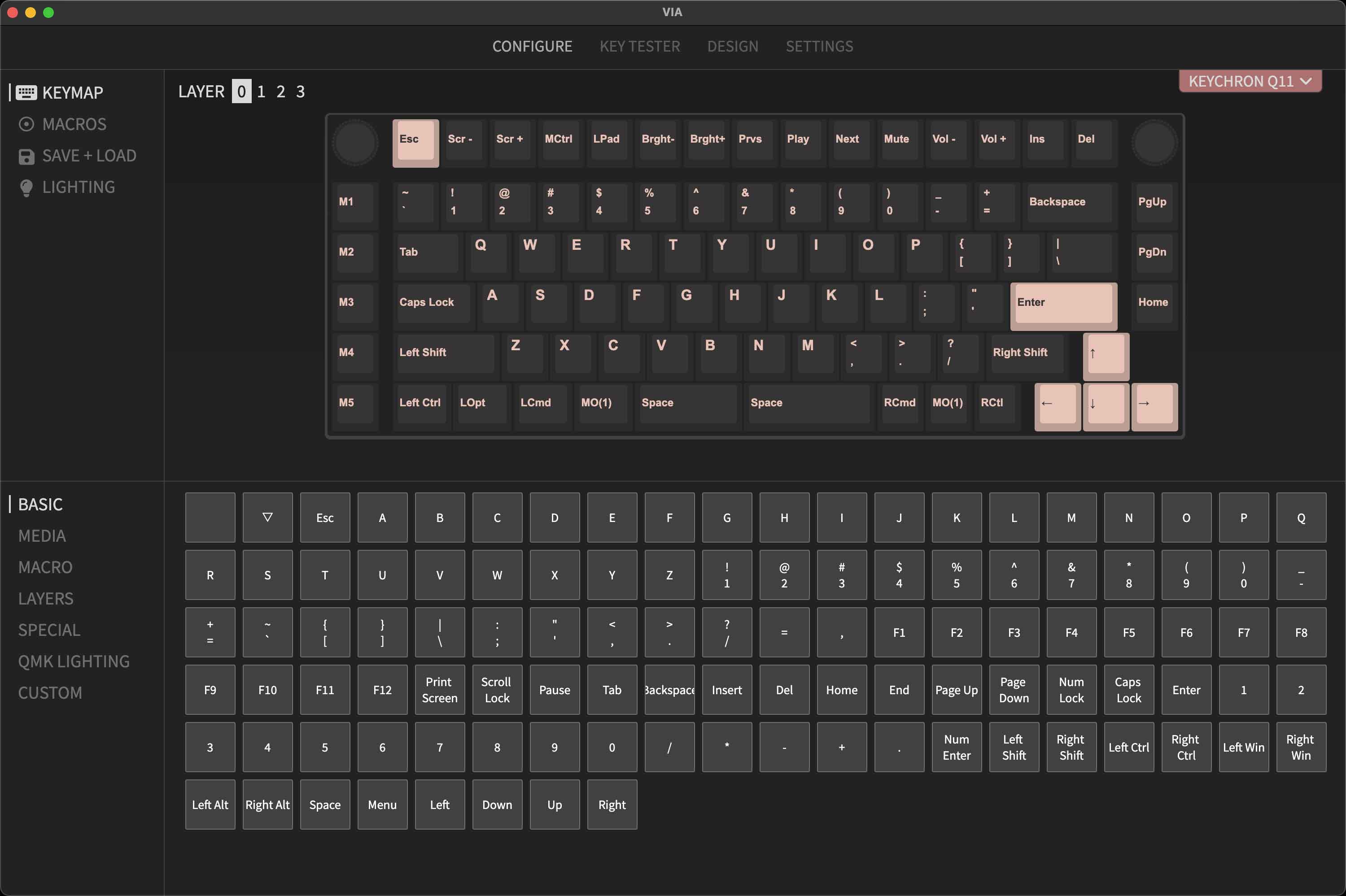
Task: Click the LIGHTING panel icon
Action: pos(26,187)
